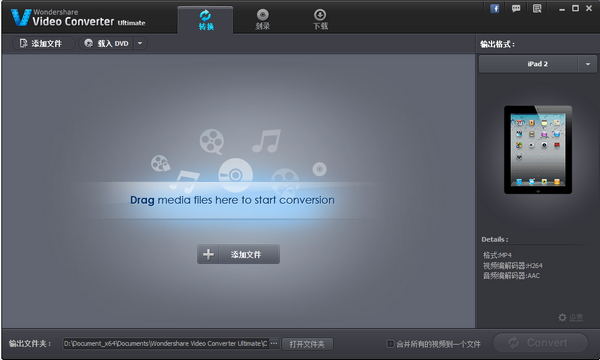This screenshot has width=600, height=360.
Task: Close the Video Converter window
Action: point(589,8)
